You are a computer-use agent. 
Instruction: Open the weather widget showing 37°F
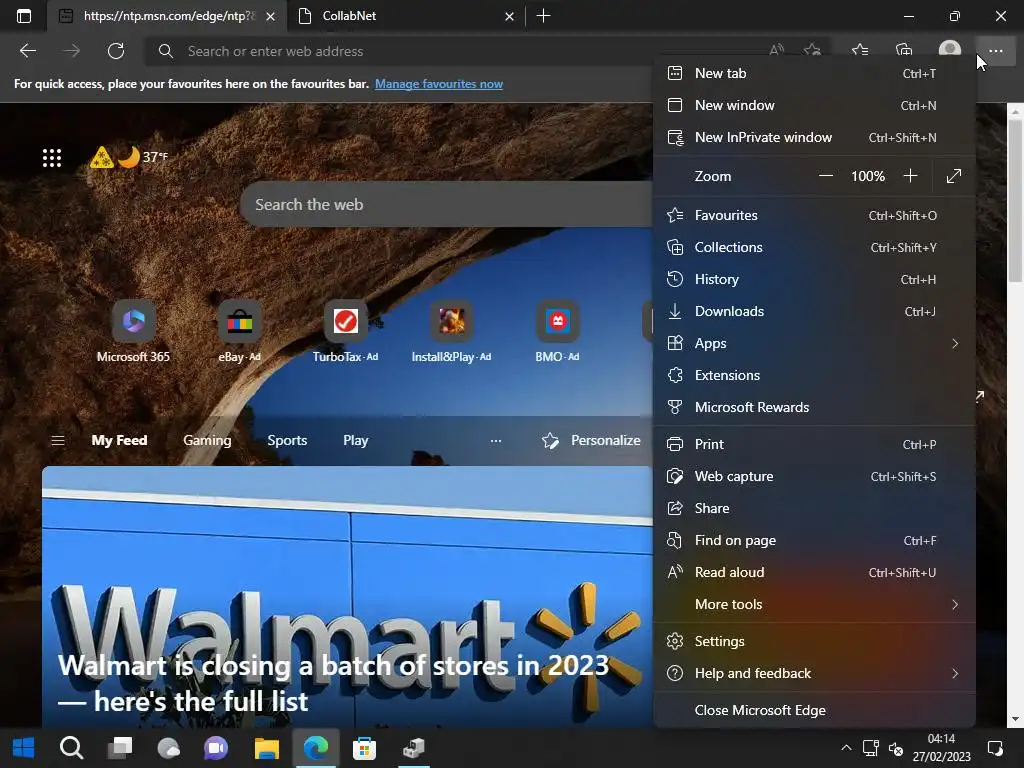click(129, 157)
